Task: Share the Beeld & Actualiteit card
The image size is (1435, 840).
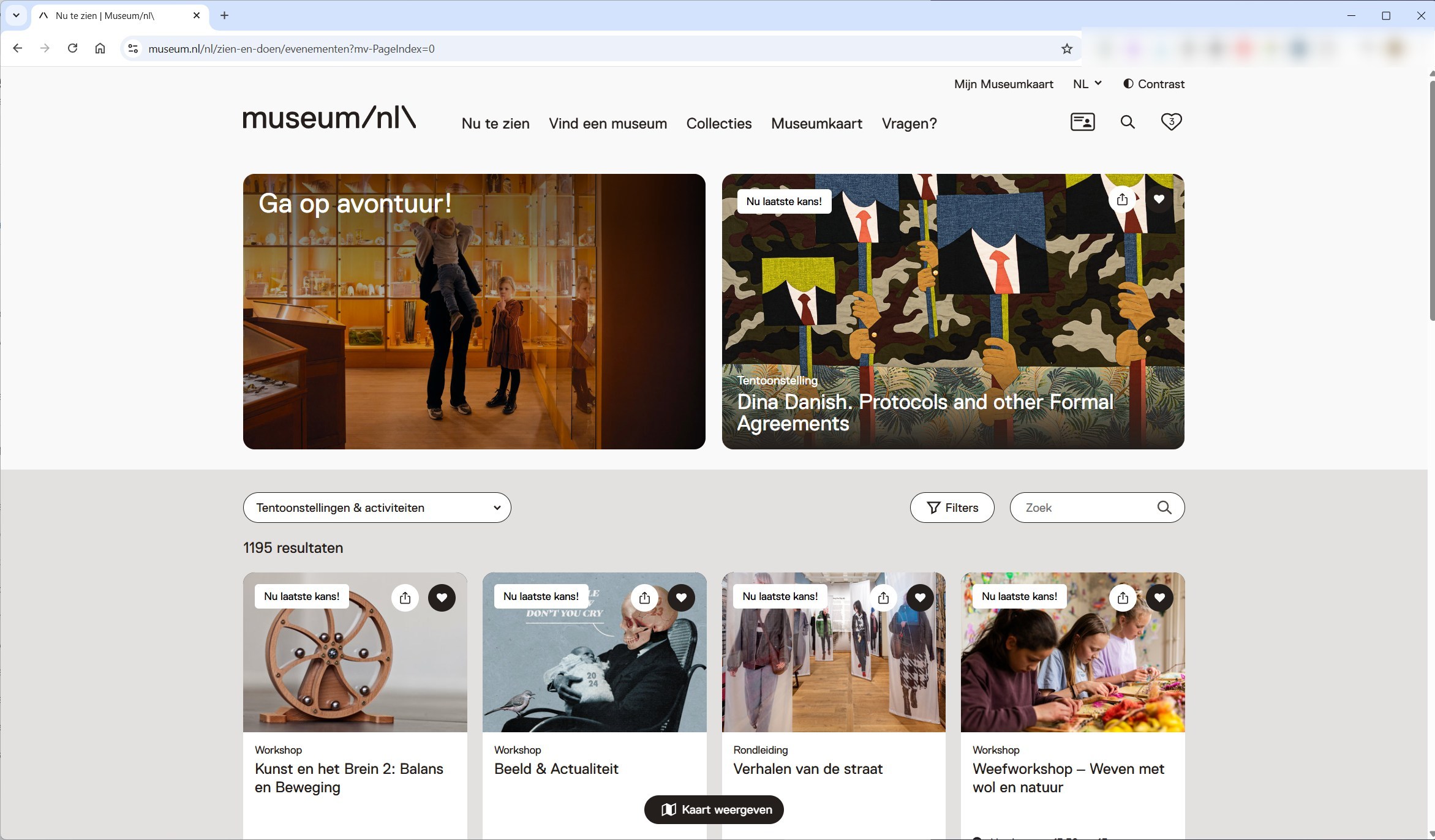Action: pos(644,598)
